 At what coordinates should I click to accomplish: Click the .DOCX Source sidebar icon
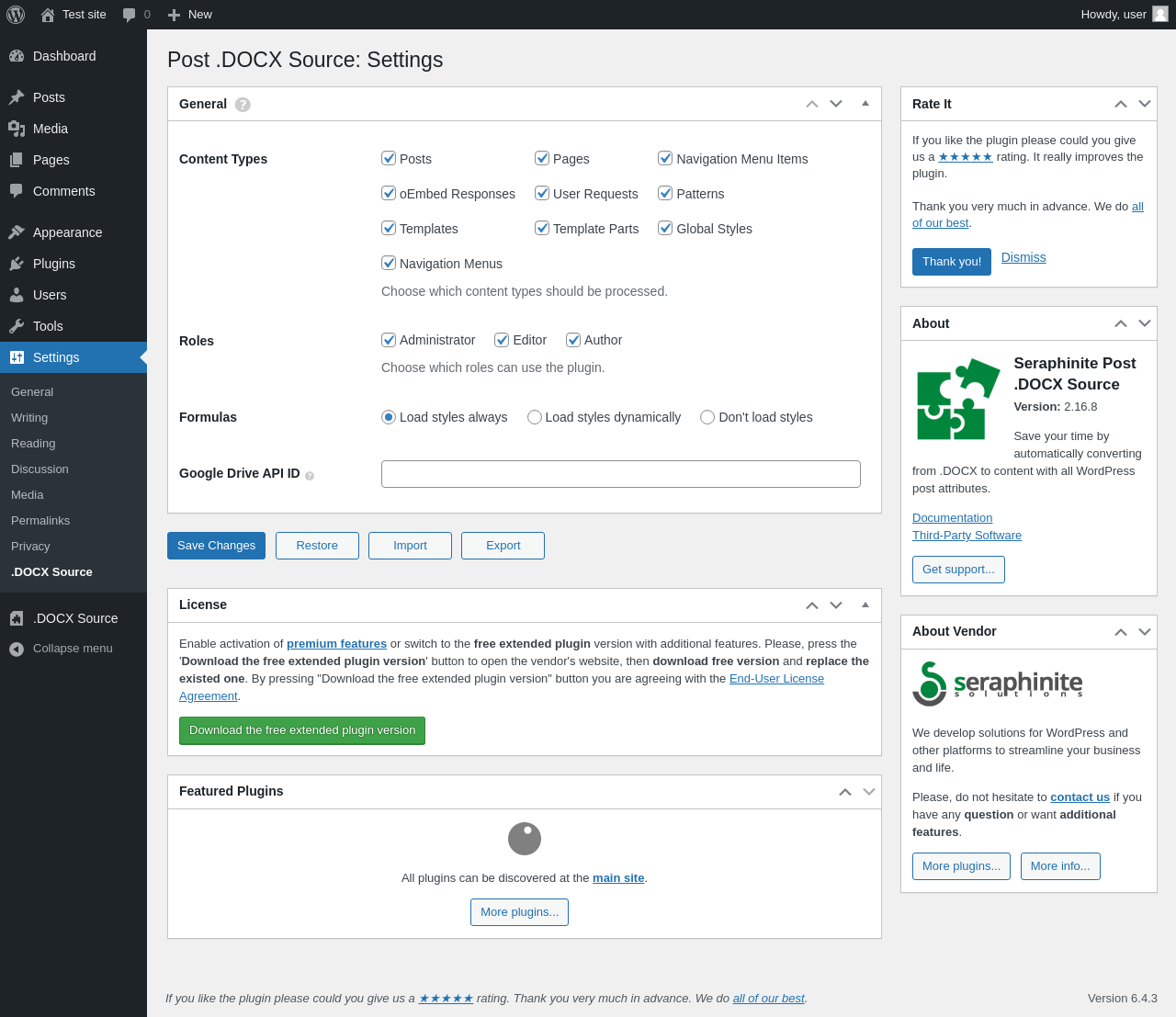click(17, 618)
